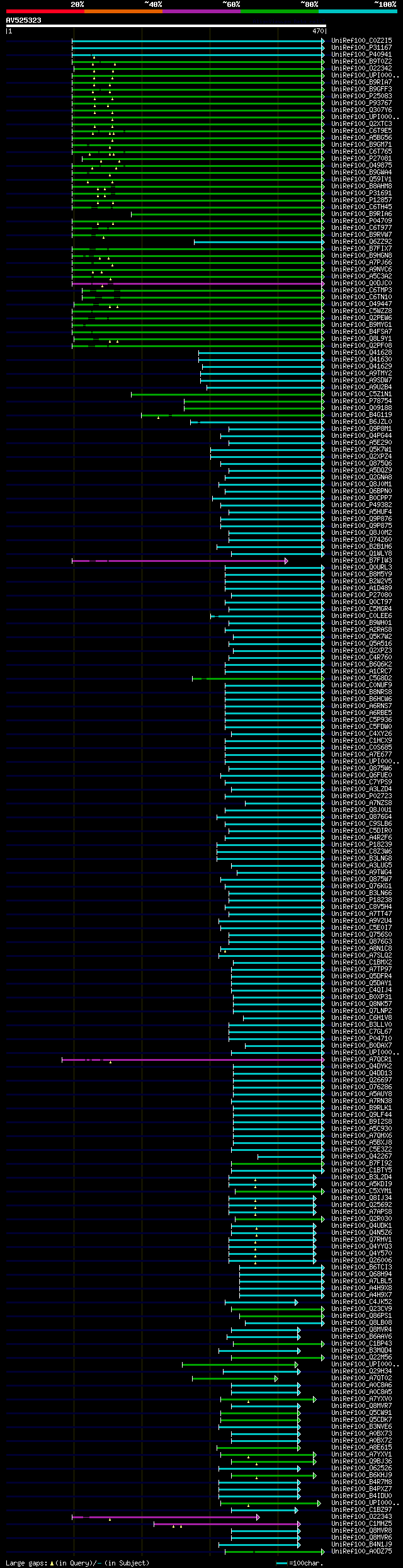Select hit label UniRef100_Q1WLY8
This screenshot has width=403, height=1568.
click(361, 554)
